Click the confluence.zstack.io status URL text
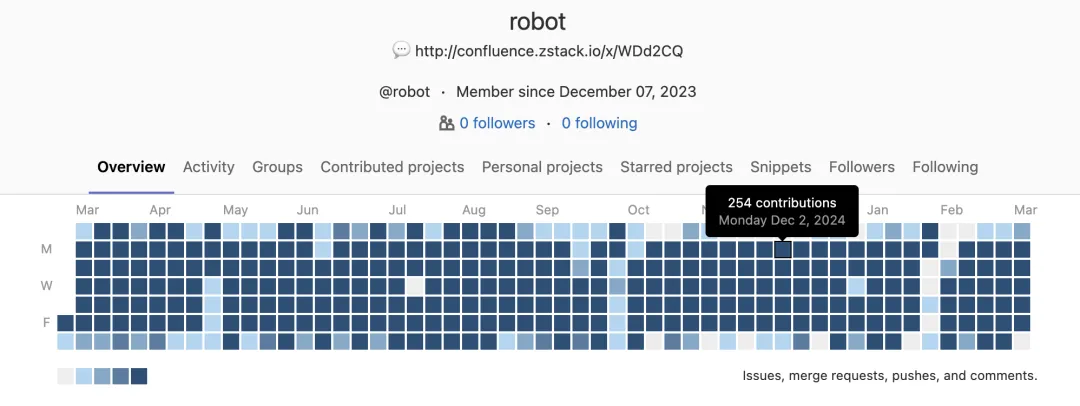Viewport: 1080px width, 406px height. click(549, 50)
